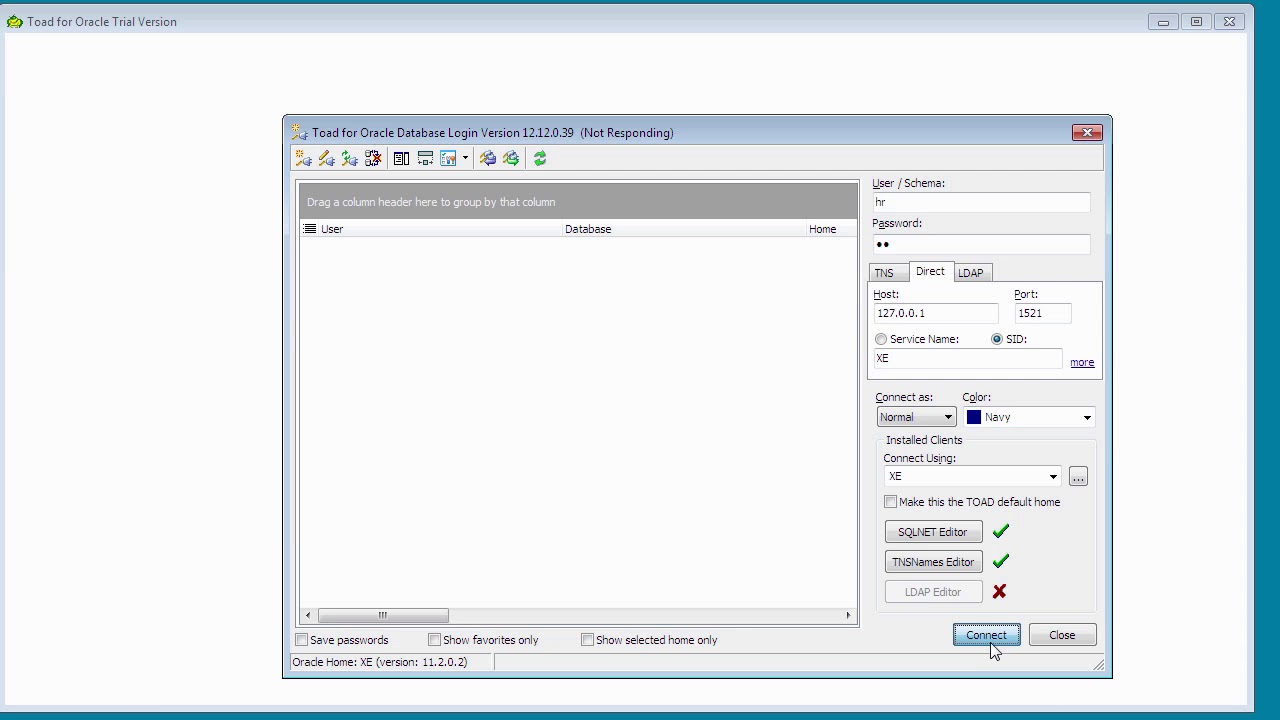1280x720 pixels.
Task: Toggle Save passwords checkbox
Action: click(302, 640)
